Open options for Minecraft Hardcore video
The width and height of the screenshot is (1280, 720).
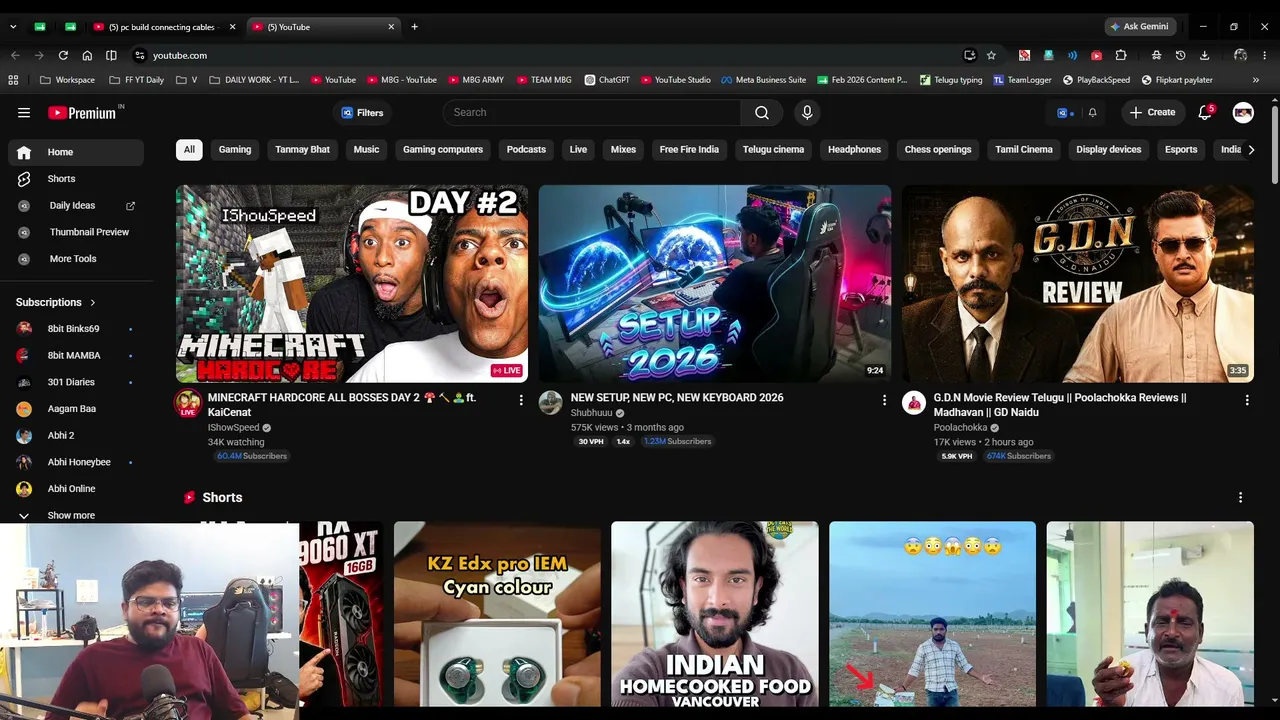coord(521,400)
